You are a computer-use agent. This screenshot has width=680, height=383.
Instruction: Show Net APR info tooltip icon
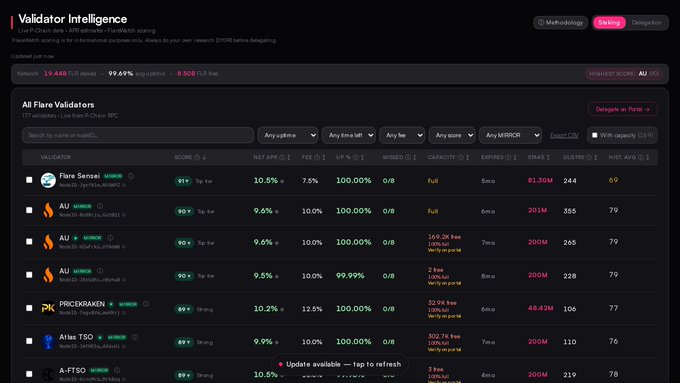point(282,157)
